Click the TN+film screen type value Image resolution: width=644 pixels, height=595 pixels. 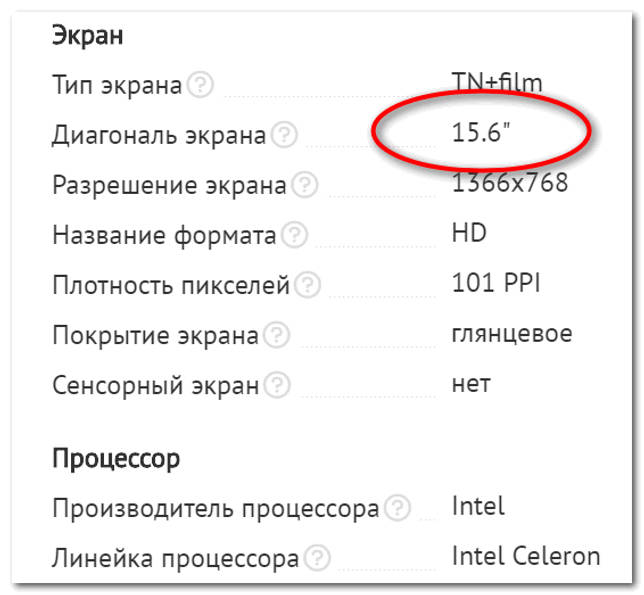tap(497, 82)
